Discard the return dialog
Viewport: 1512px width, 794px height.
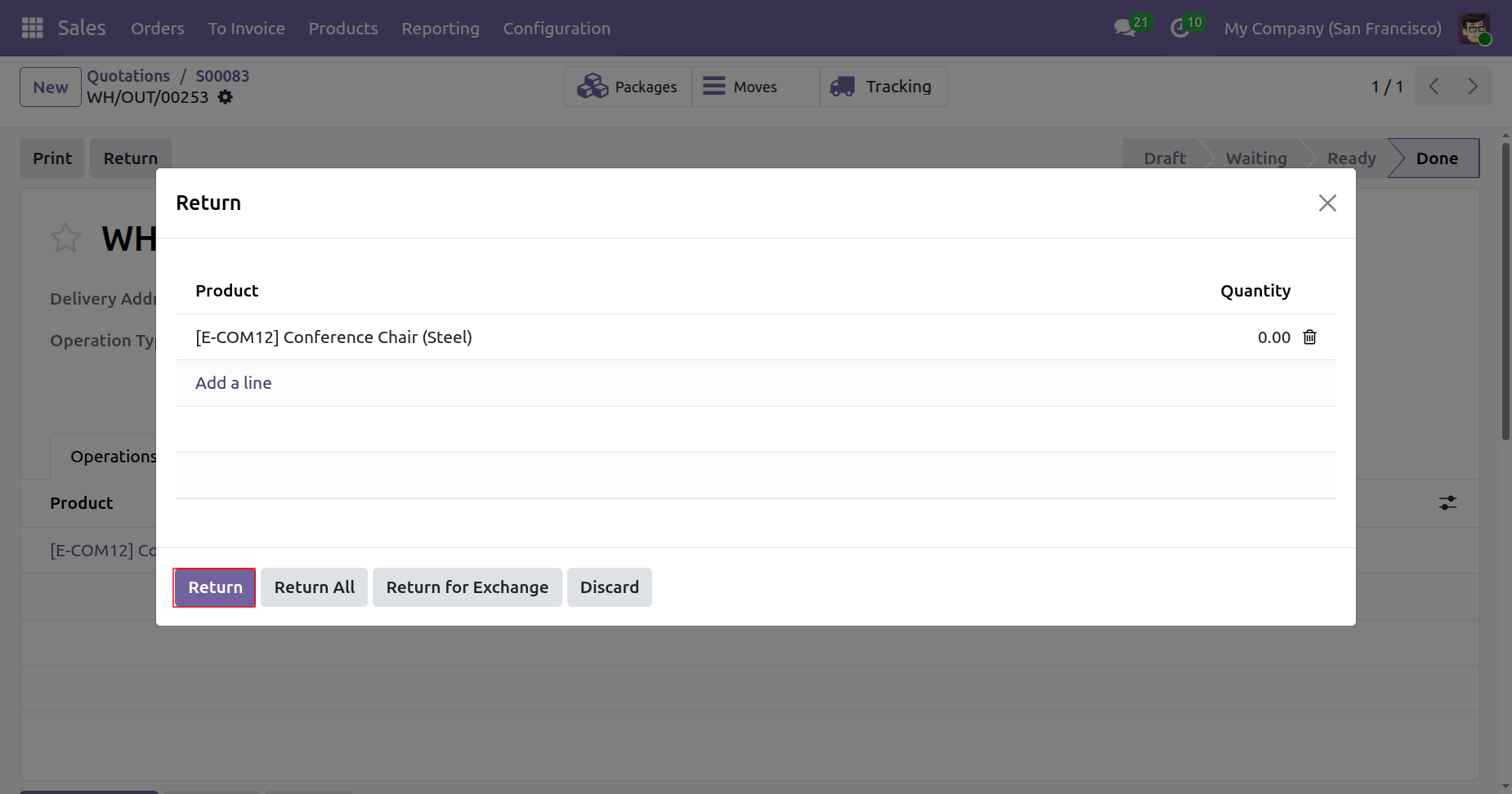610,587
